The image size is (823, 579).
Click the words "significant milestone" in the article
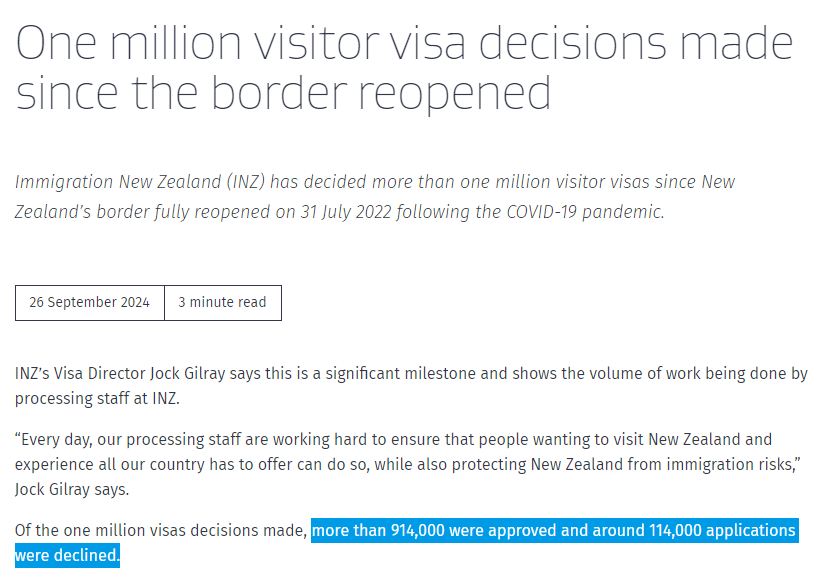[x=402, y=374]
